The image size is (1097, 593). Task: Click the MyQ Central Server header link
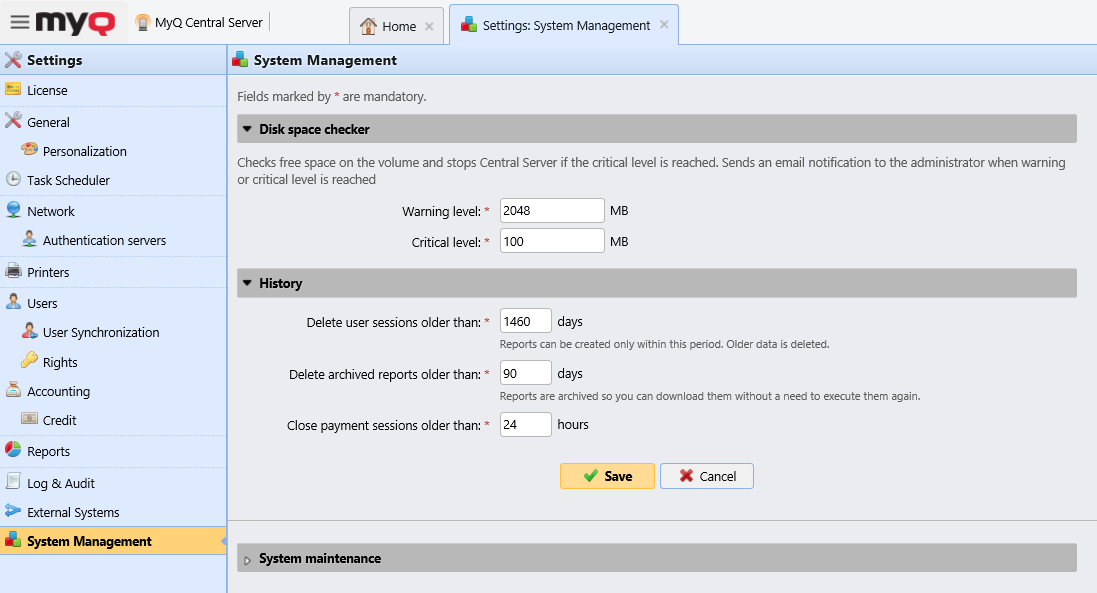198,21
